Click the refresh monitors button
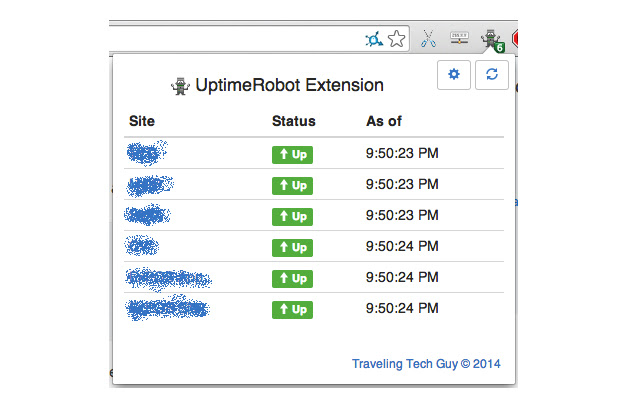Screen dimensions: 640x400 coord(492,75)
